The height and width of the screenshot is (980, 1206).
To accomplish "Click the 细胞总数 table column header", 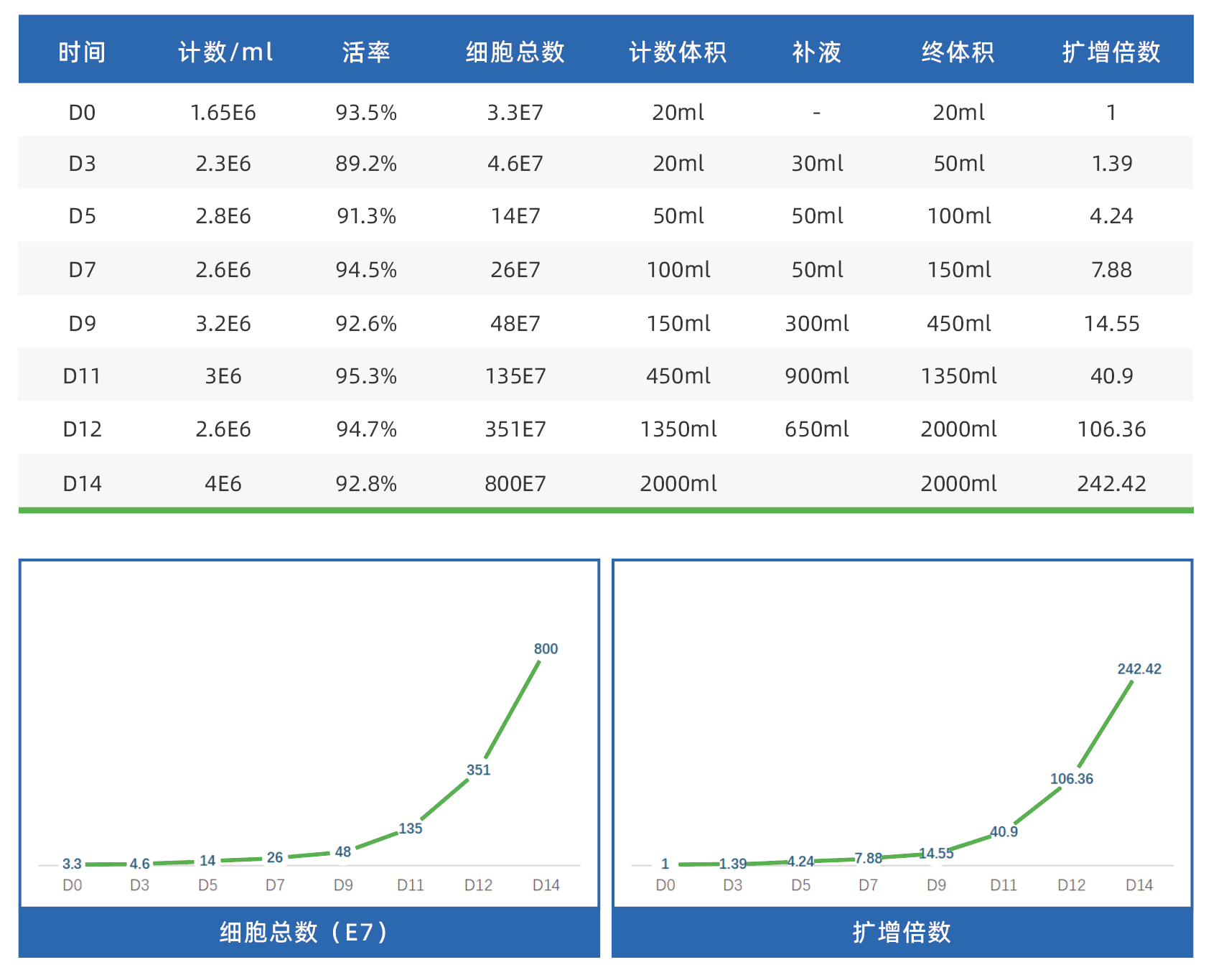I will [515, 52].
